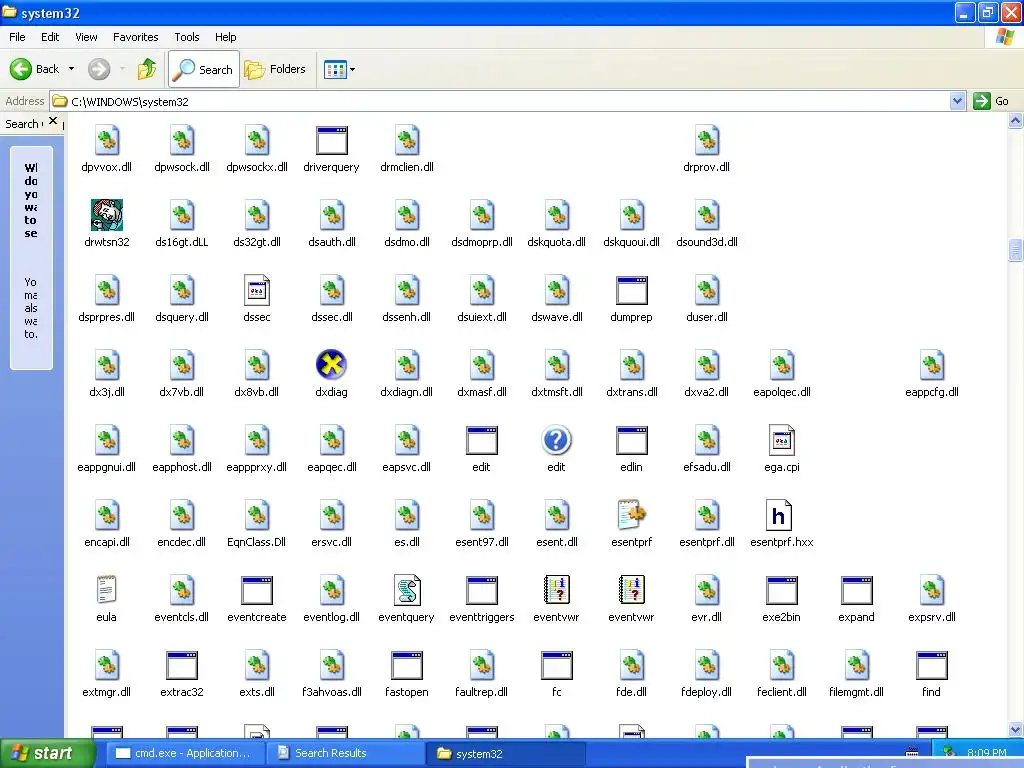The image size is (1024, 768).
Task: Click the system32 taskbar button
Action: pos(506,753)
